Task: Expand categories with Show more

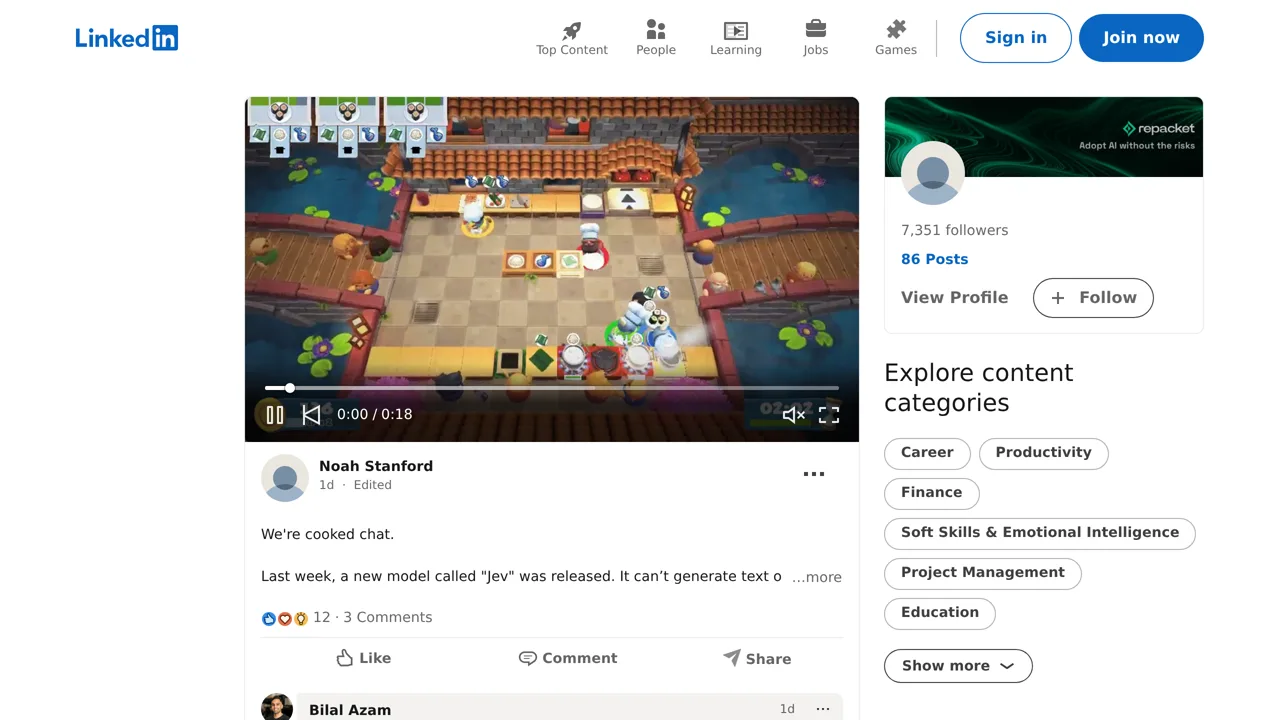Action: (958, 666)
